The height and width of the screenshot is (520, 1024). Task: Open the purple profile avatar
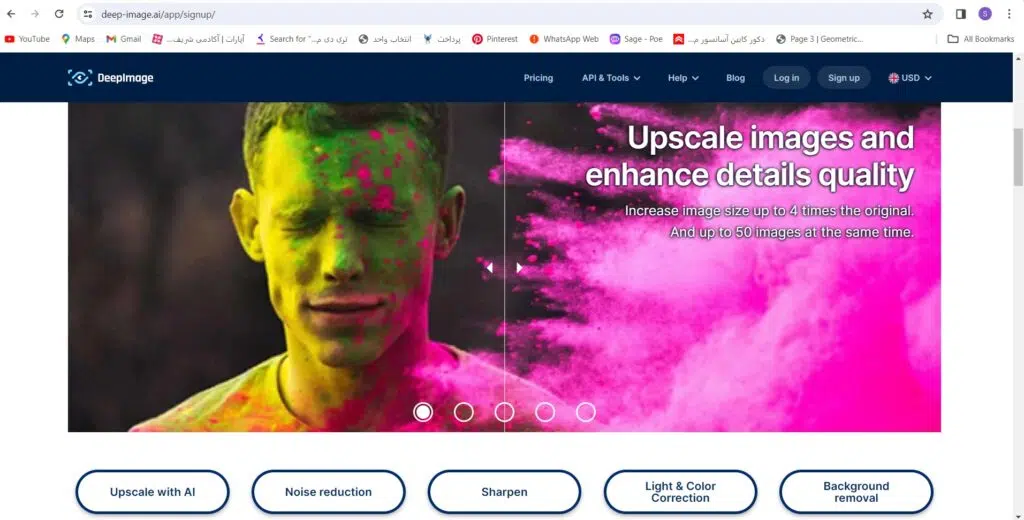[985, 14]
